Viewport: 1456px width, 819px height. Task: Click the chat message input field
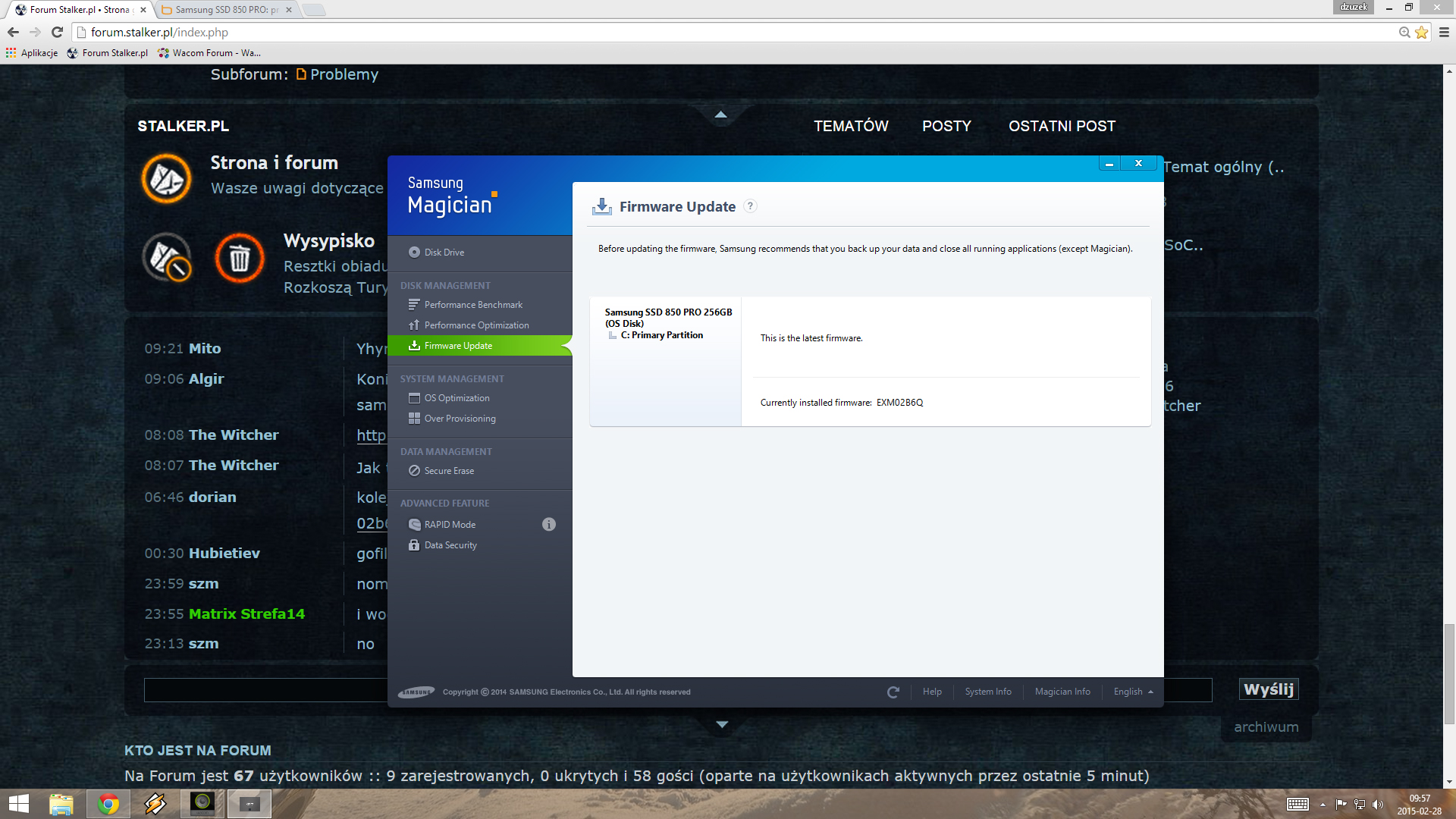tap(265, 690)
